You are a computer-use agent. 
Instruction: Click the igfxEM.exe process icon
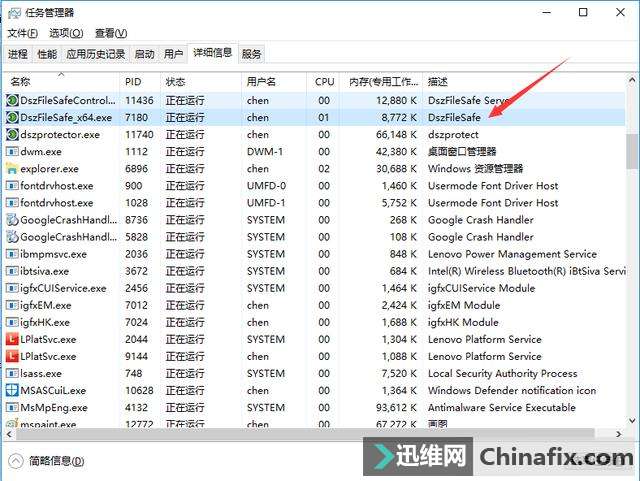[x=12, y=305]
